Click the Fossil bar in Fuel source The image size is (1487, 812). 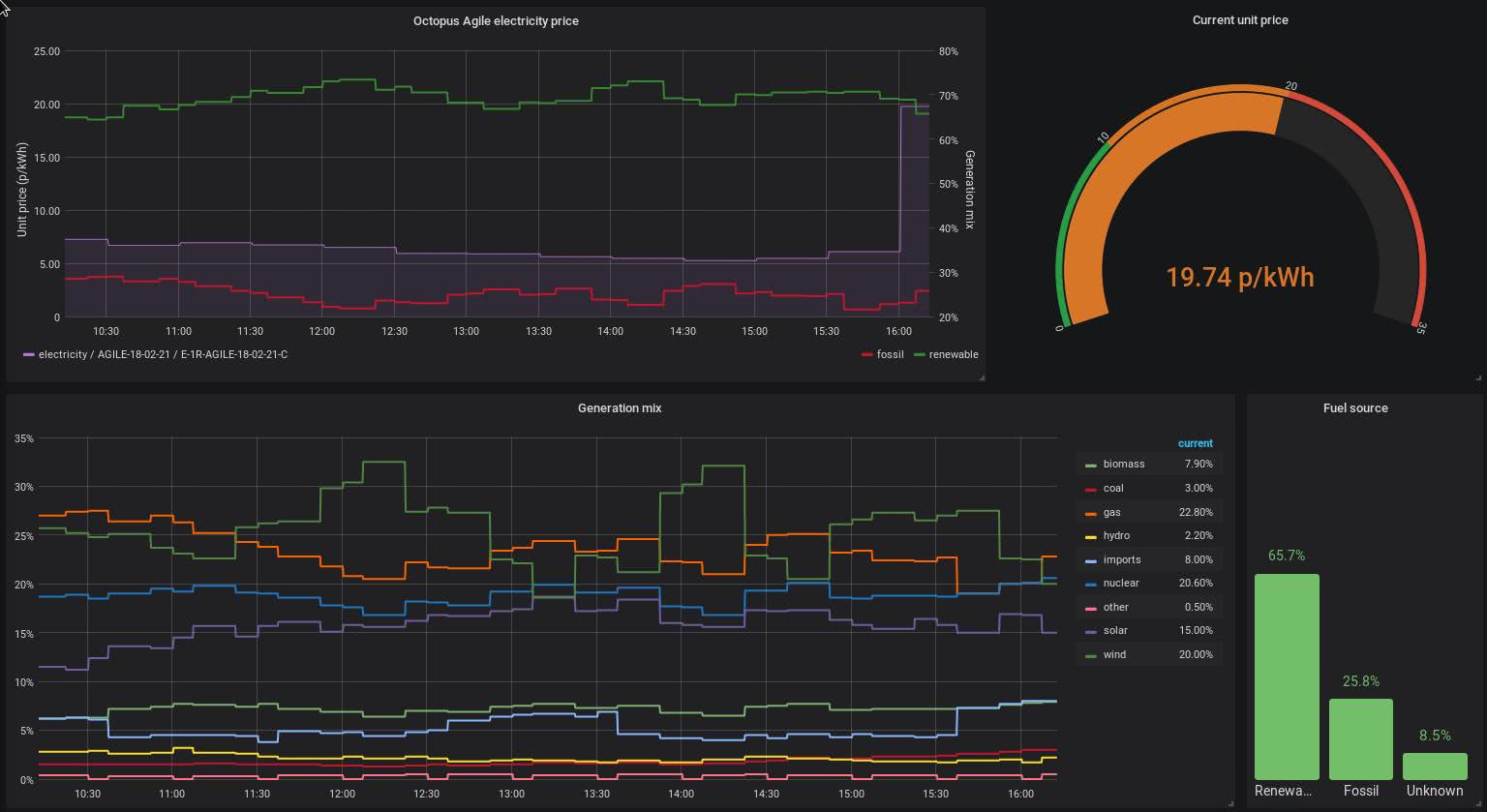point(1360,739)
